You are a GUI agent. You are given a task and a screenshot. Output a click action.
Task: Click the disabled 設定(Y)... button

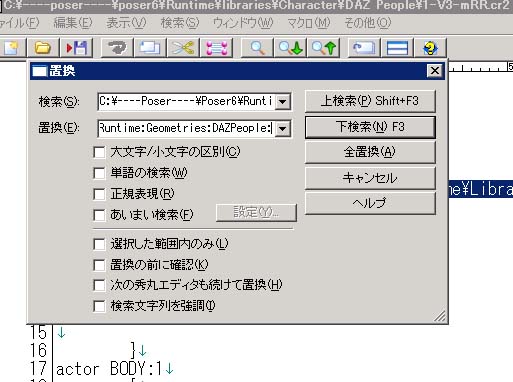[x=256, y=213]
